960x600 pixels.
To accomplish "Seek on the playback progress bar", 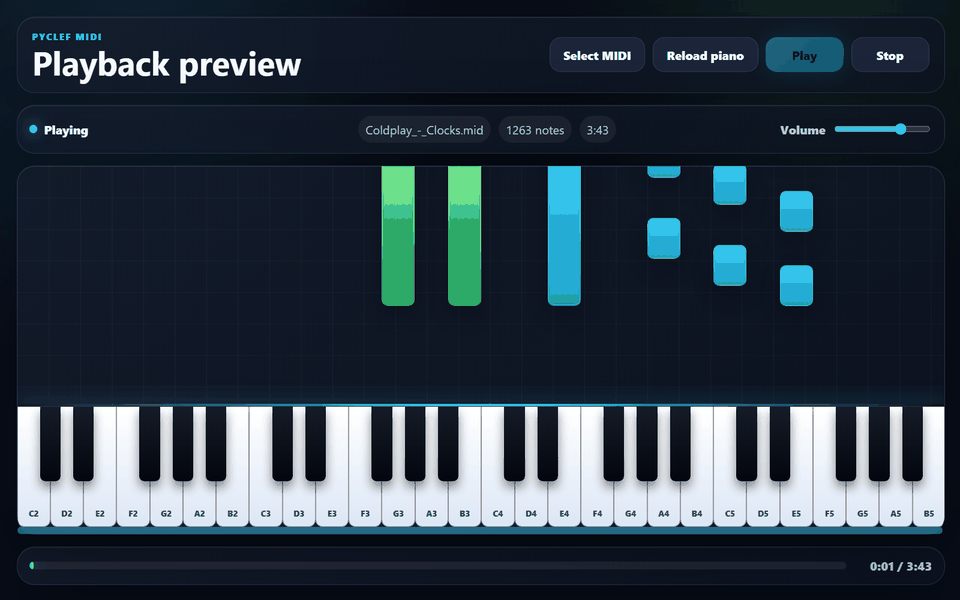I will pos(438,566).
